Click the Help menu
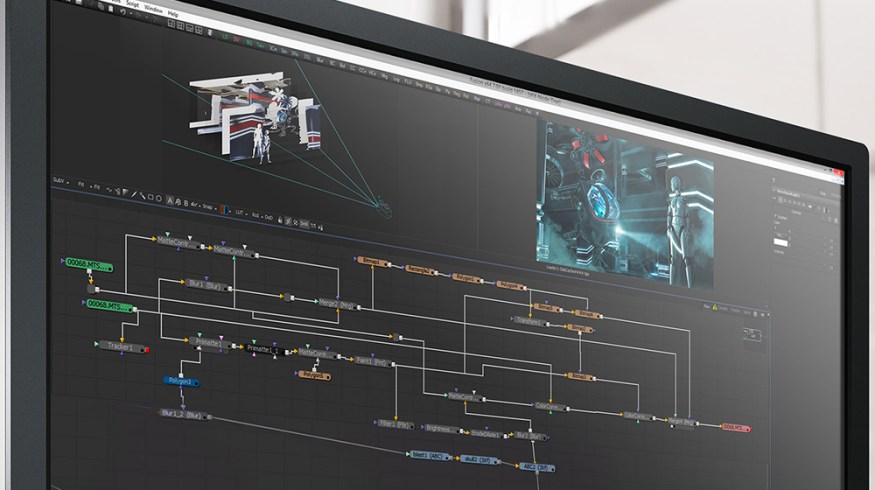 (x=173, y=14)
